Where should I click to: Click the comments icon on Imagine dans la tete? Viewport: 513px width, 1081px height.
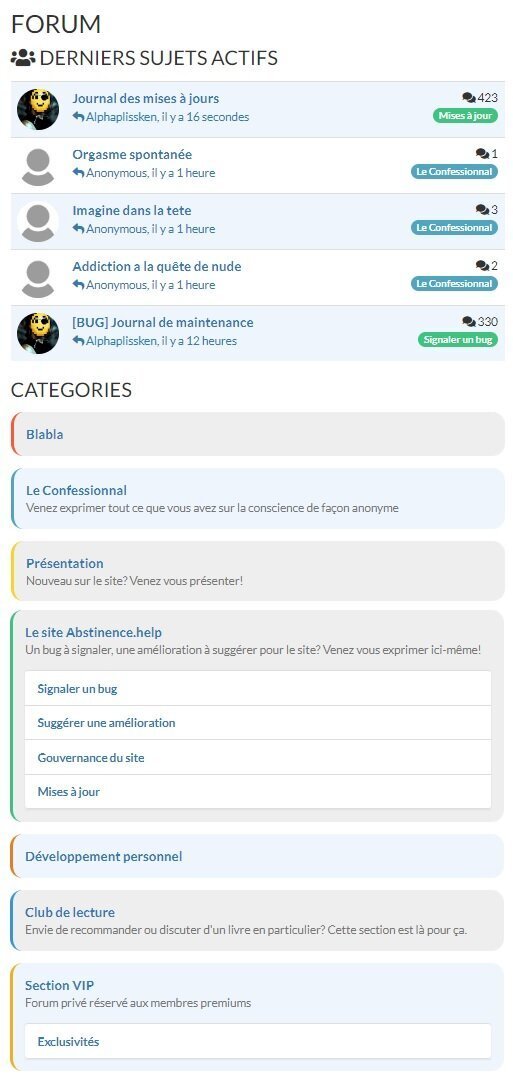click(x=482, y=210)
